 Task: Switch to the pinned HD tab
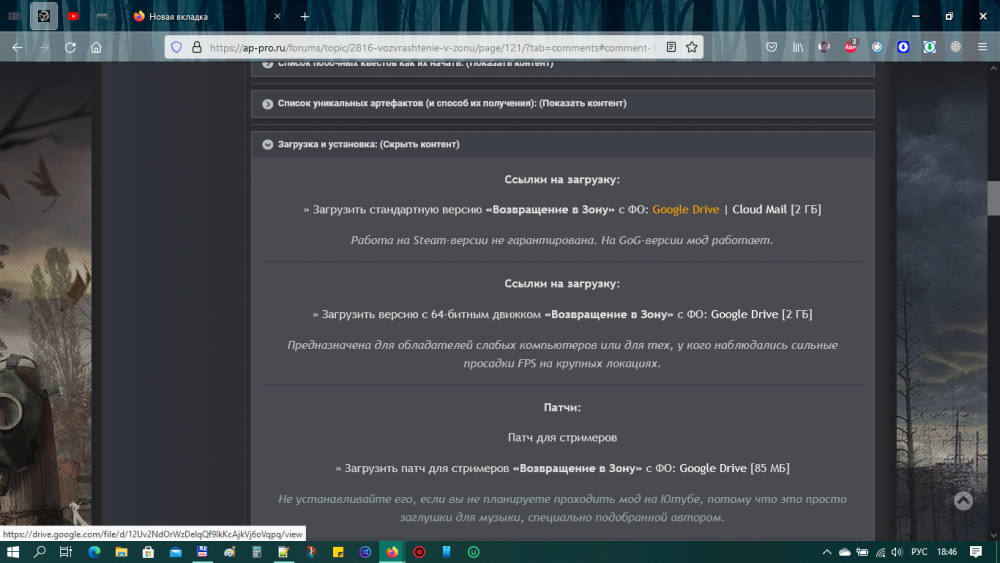point(15,17)
